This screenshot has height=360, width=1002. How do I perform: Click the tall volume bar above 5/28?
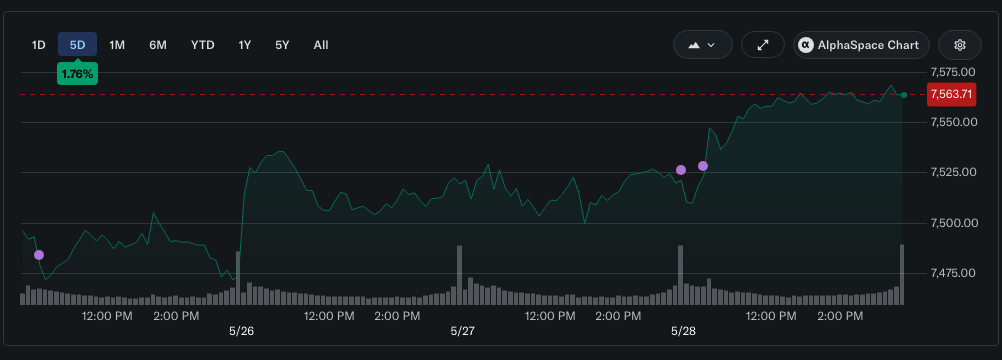click(x=681, y=275)
